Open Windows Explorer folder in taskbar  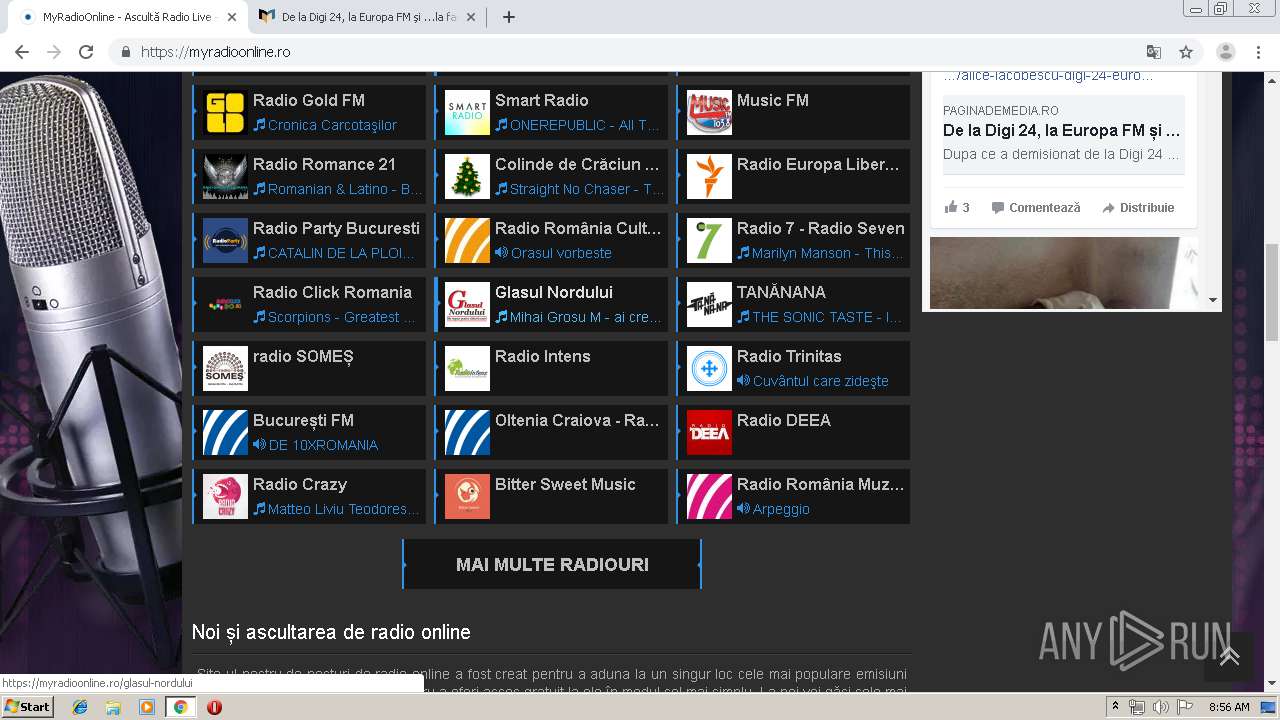tap(113, 707)
